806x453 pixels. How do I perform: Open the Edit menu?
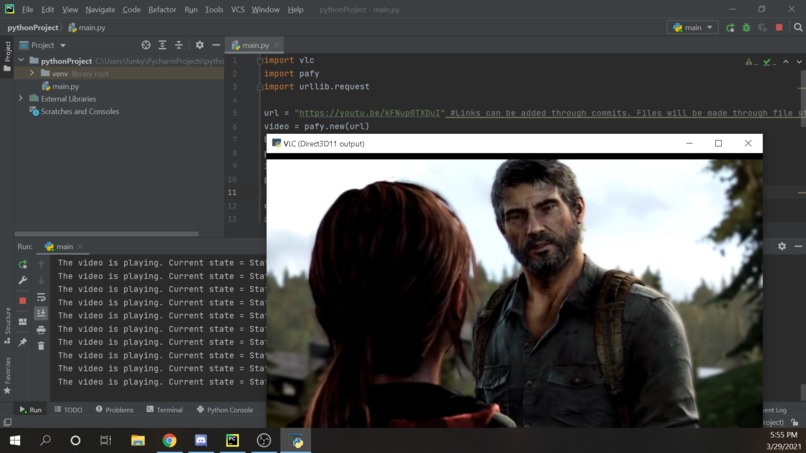tap(47, 10)
